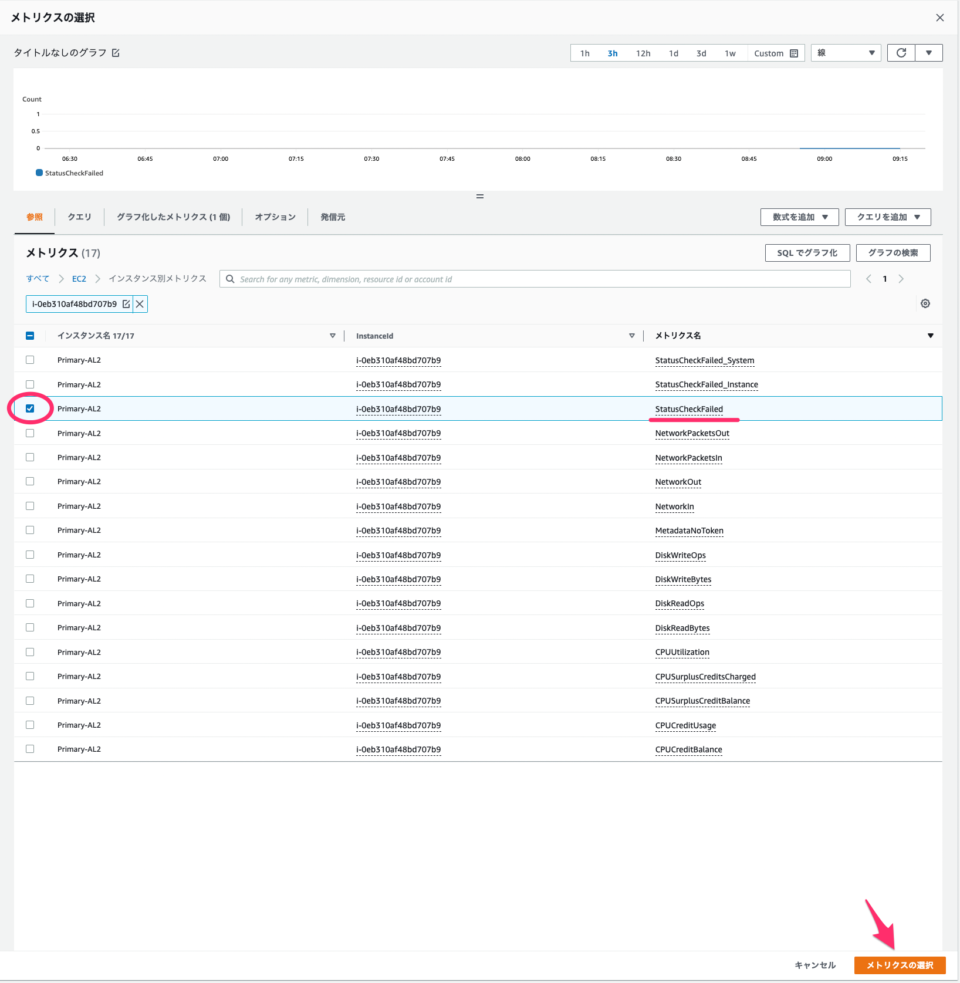Viewport: 960px width, 983px height.
Task: Check the select-all checkbox in table header
Action: pos(30,335)
